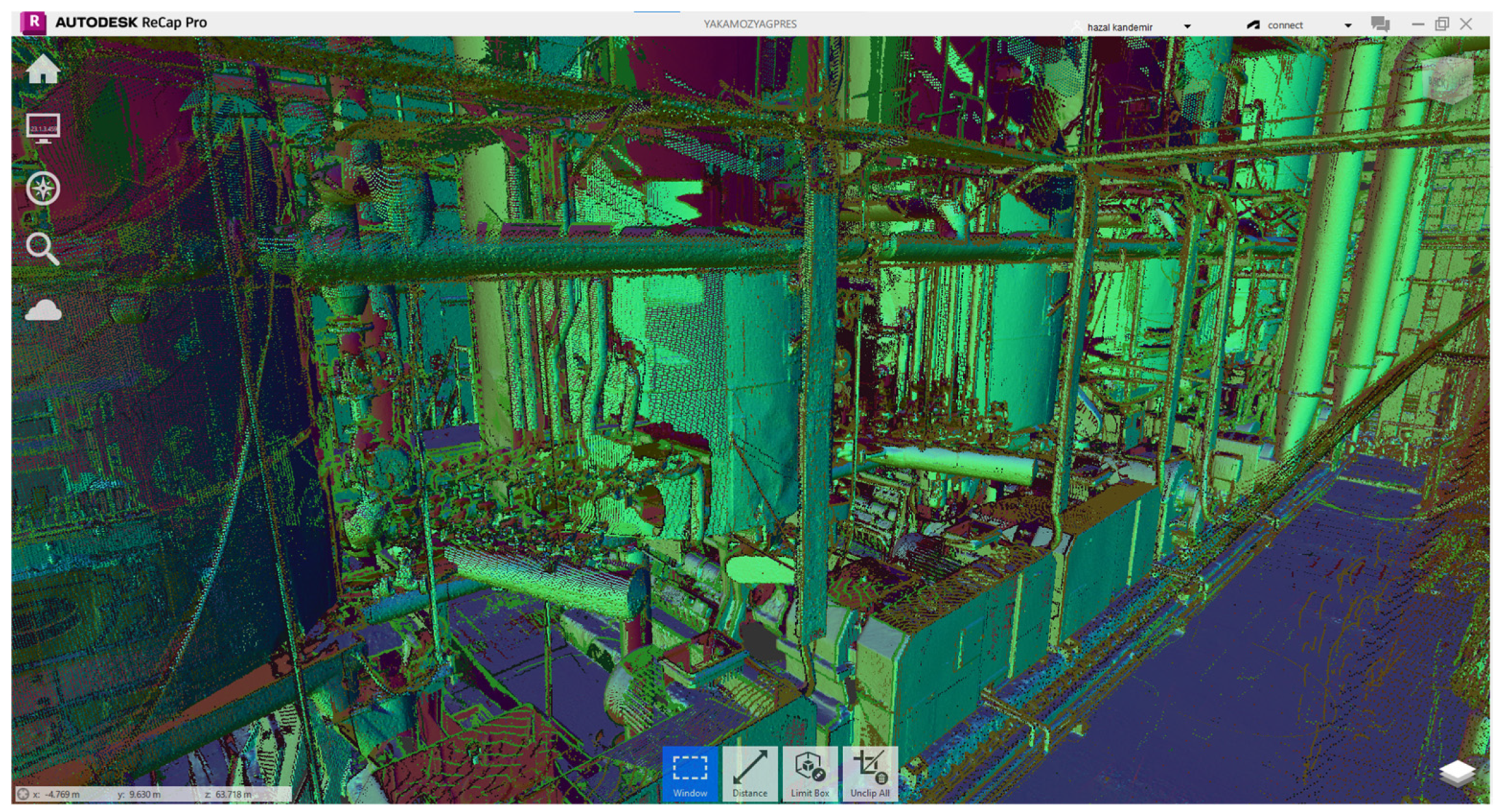Enable the Limit Box tool
The height and width of the screenshot is (812, 1498).
pyautogui.click(x=810, y=774)
